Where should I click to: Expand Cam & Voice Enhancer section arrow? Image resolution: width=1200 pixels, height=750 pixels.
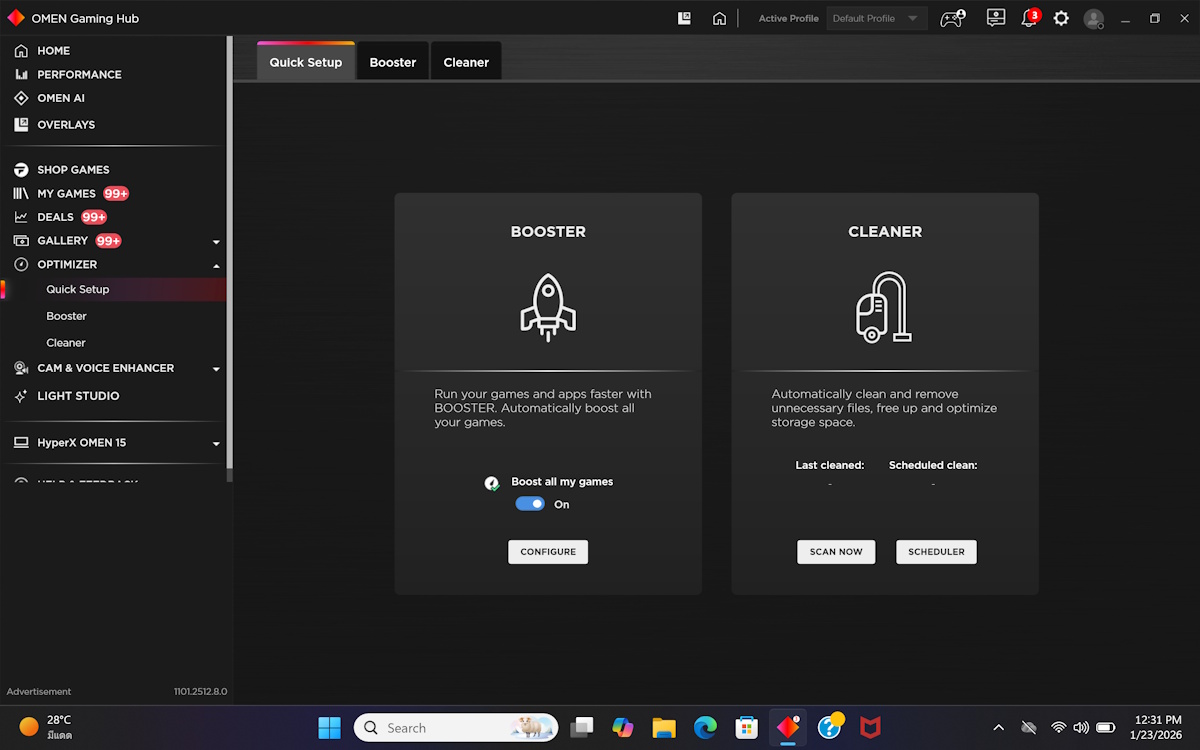coord(216,369)
